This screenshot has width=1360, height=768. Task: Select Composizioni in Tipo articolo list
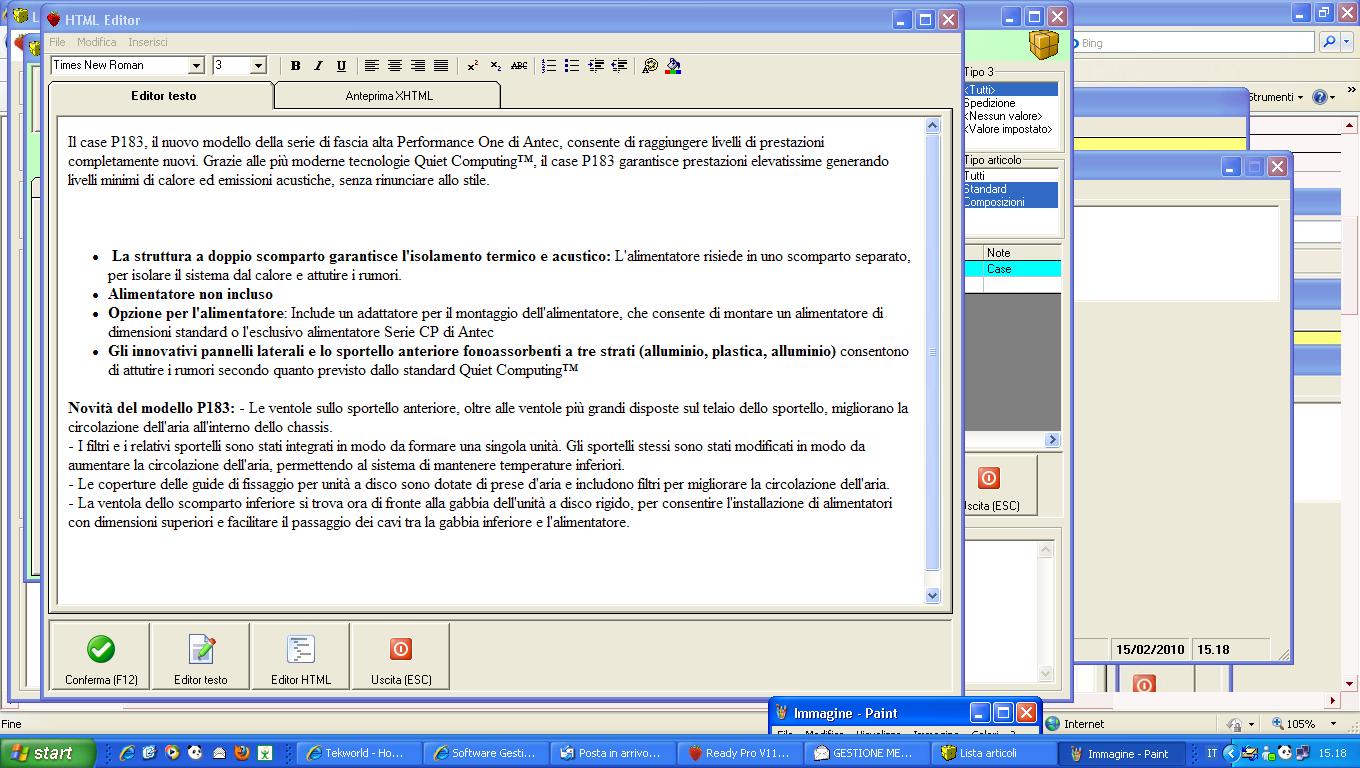coord(1010,202)
